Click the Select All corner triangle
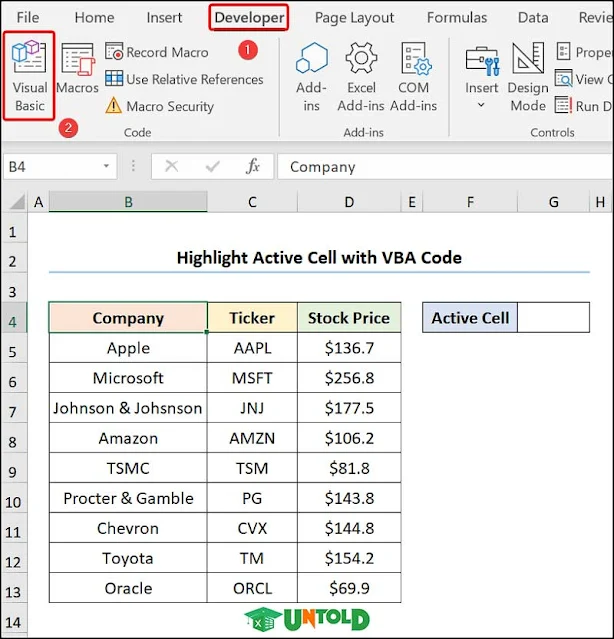This screenshot has height=639, width=614. pos(15,202)
